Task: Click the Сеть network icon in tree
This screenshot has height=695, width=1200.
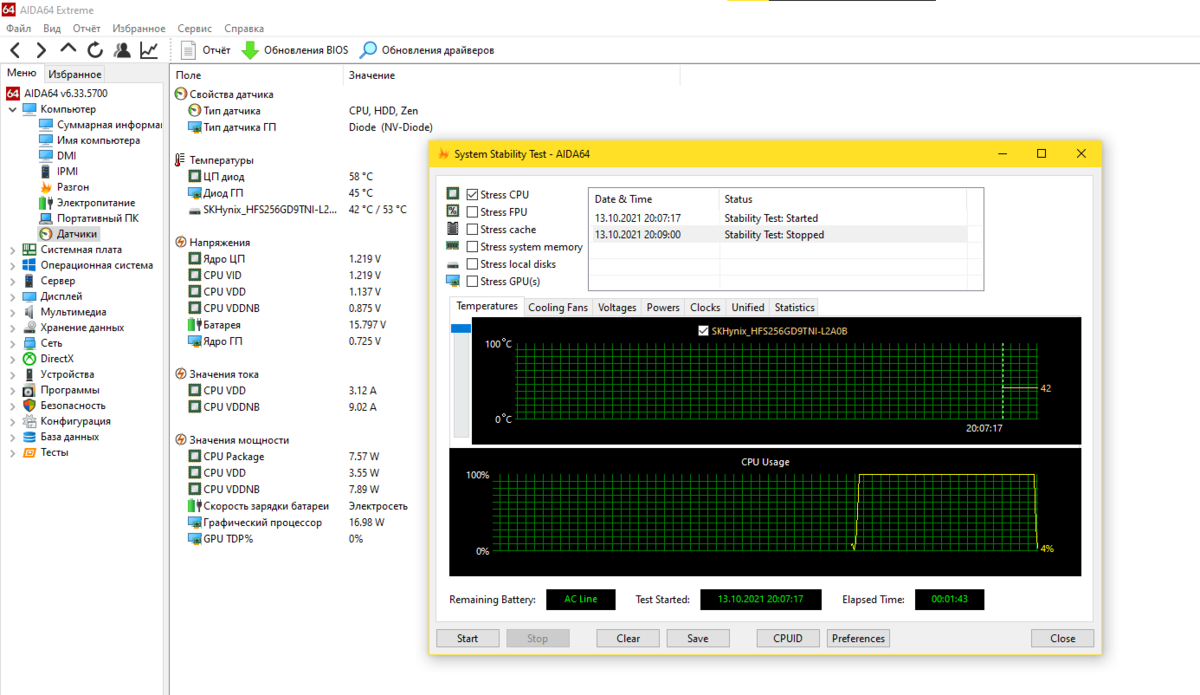Action: pyautogui.click(x=29, y=343)
